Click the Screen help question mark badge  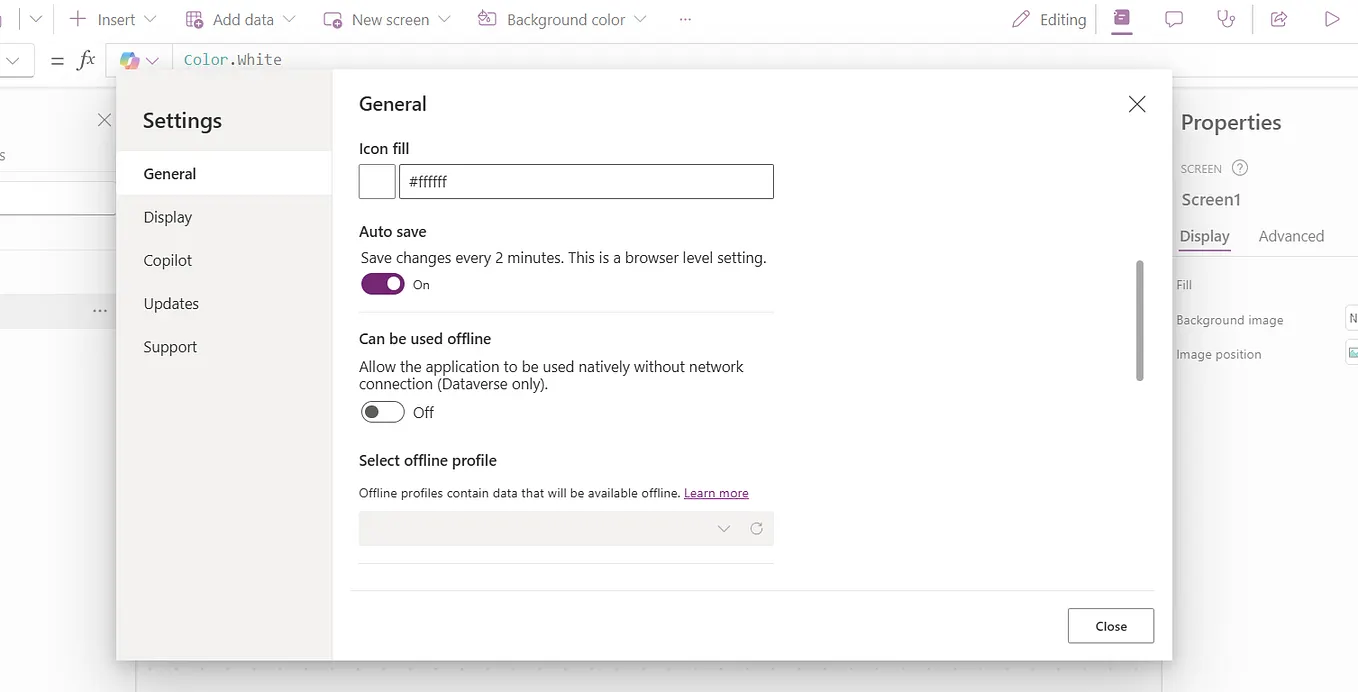pyautogui.click(x=1240, y=168)
